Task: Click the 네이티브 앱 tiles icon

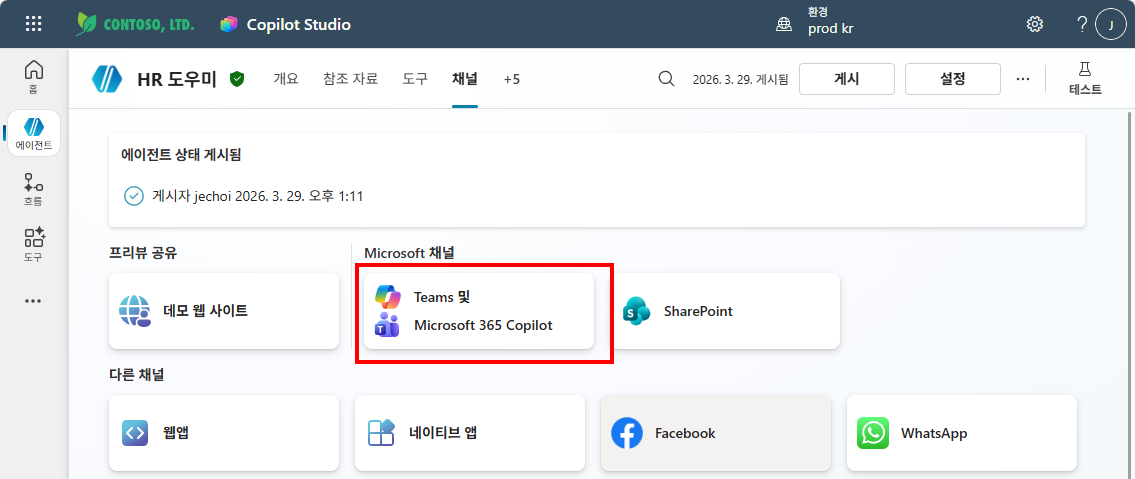Action: point(381,433)
